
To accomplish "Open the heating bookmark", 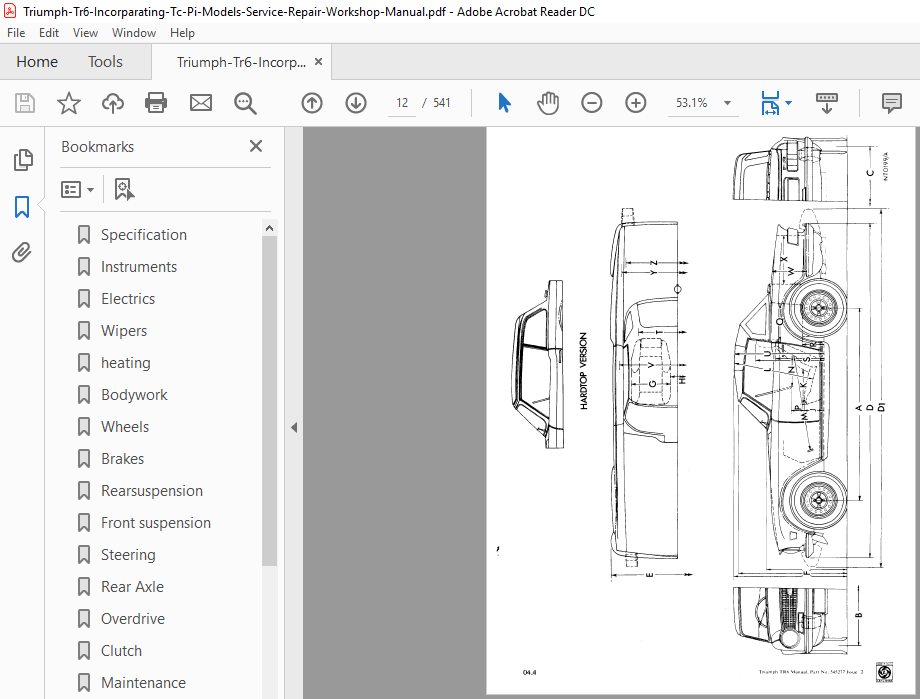I will 126,363.
